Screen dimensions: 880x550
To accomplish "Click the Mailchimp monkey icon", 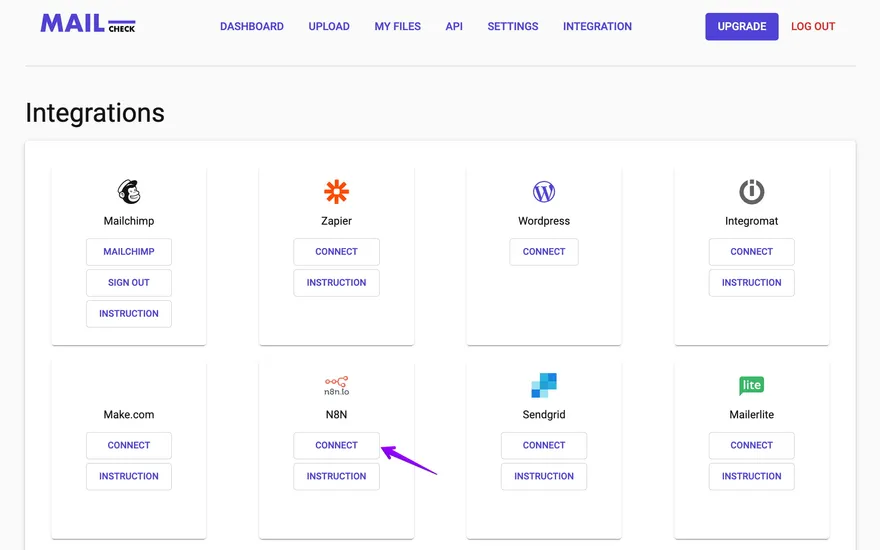I will (x=129, y=191).
